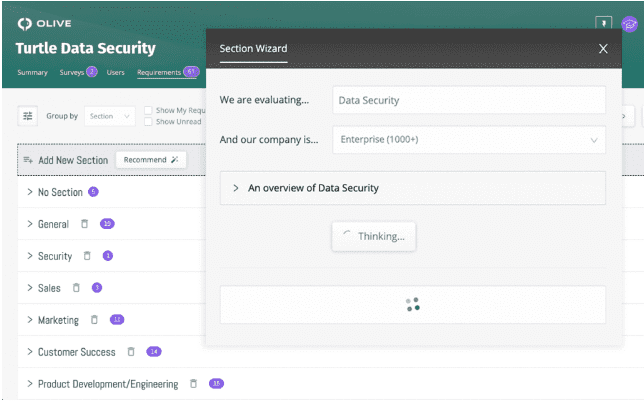Click Add New Section list icon
Screen dimensions: 644x404
tap(28, 160)
